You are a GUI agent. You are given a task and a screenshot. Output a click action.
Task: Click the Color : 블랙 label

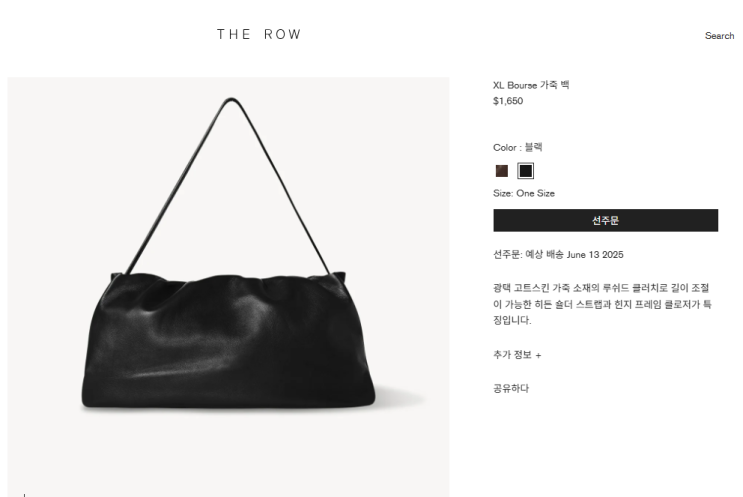517,147
